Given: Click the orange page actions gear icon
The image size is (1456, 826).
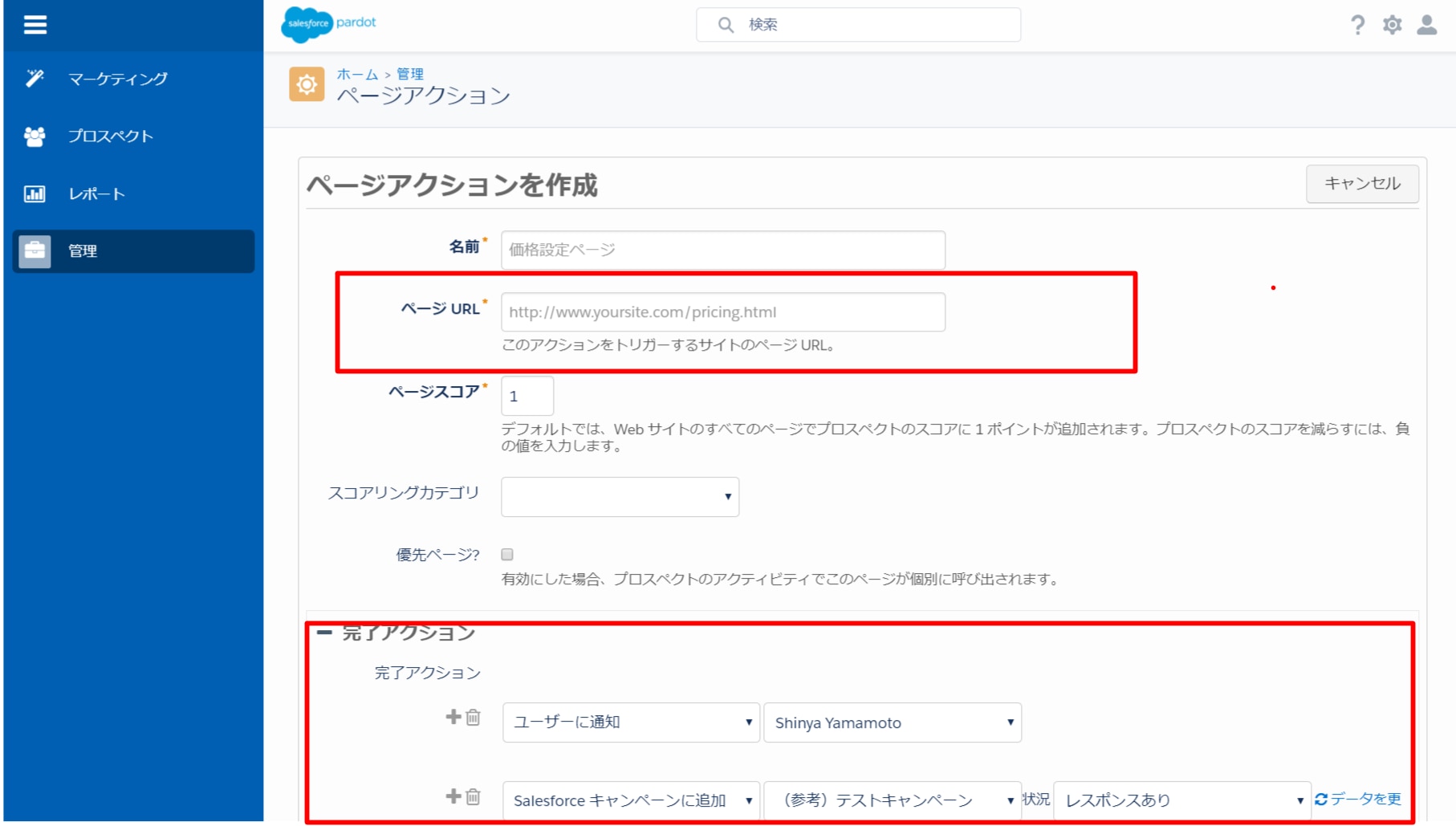Looking at the screenshot, I should click(307, 84).
